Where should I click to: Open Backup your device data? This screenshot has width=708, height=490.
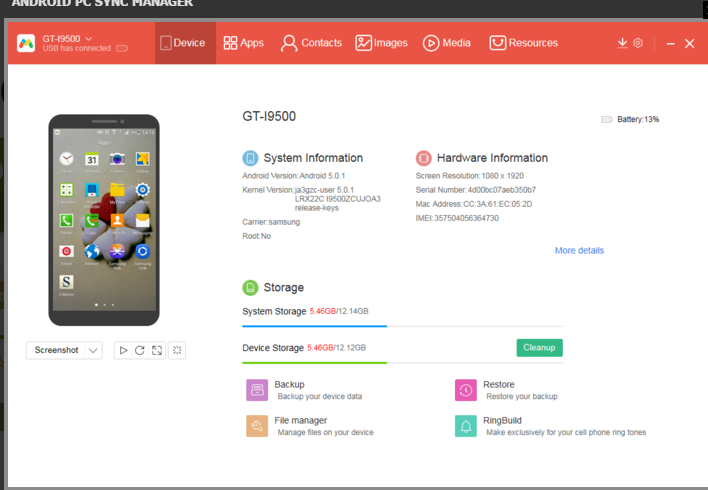coord(305,390)
